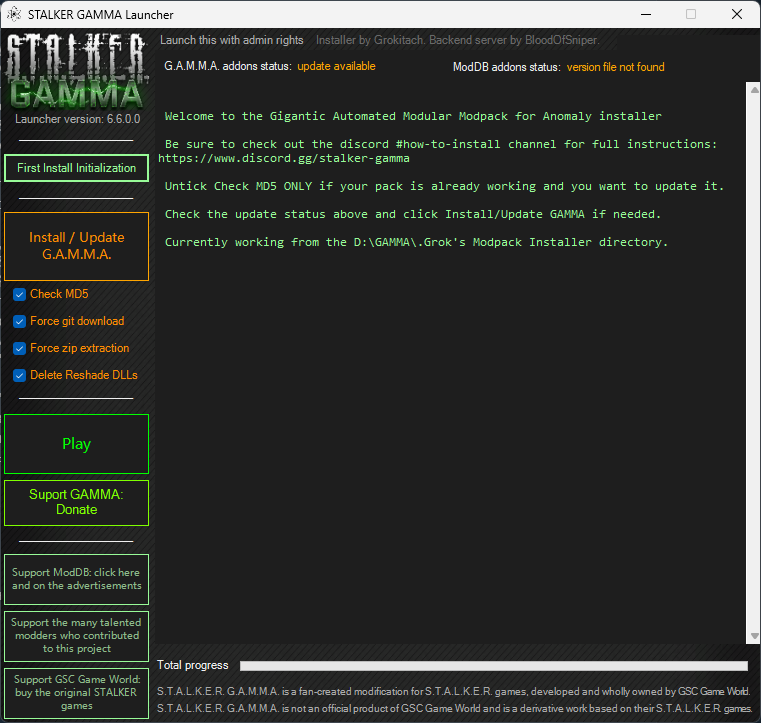Click the scrollbar up arrow in log
Viewport: 761px width, 723px height.
click(x=754, y=89)
